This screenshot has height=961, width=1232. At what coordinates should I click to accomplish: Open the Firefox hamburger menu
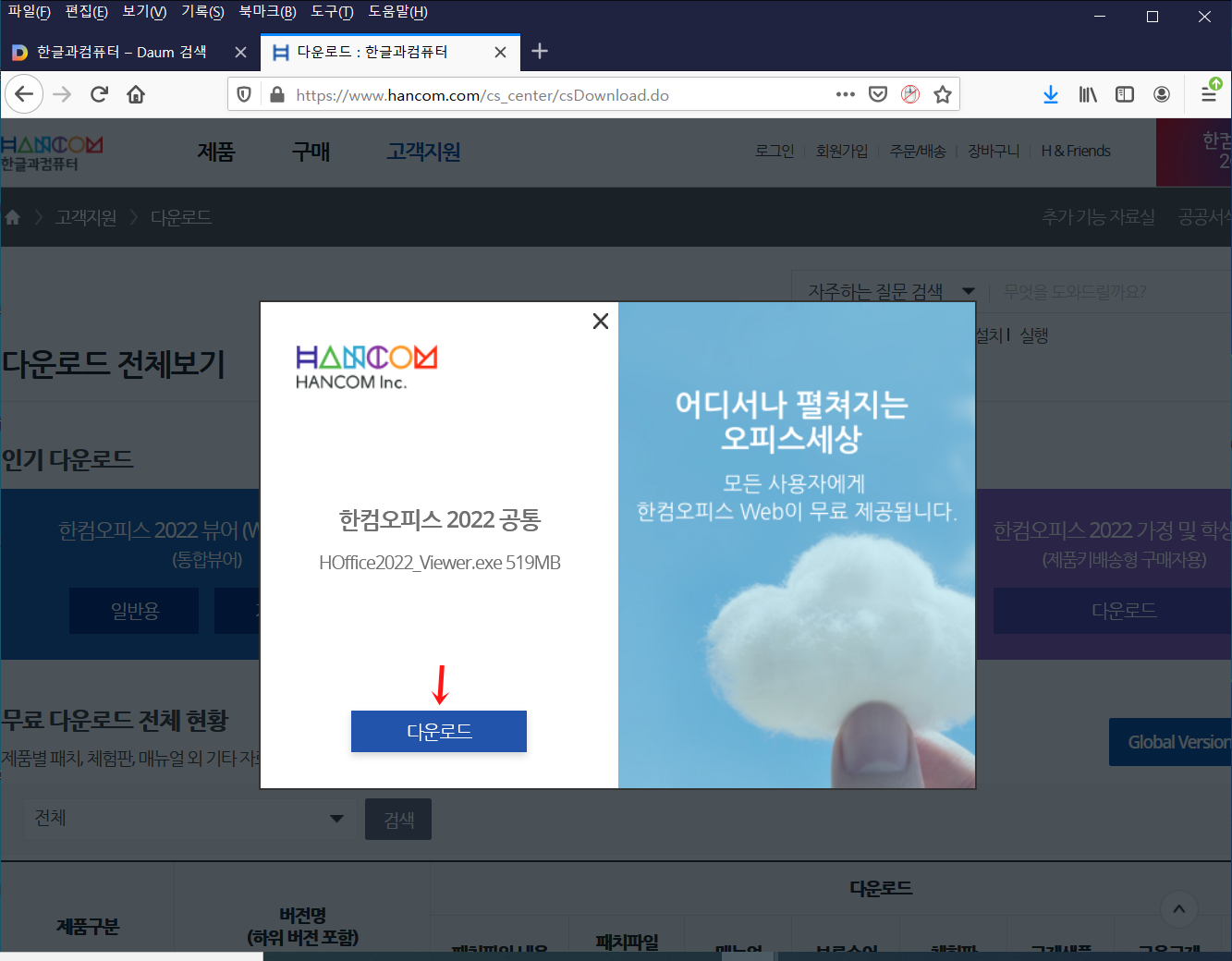[1209, 94]
